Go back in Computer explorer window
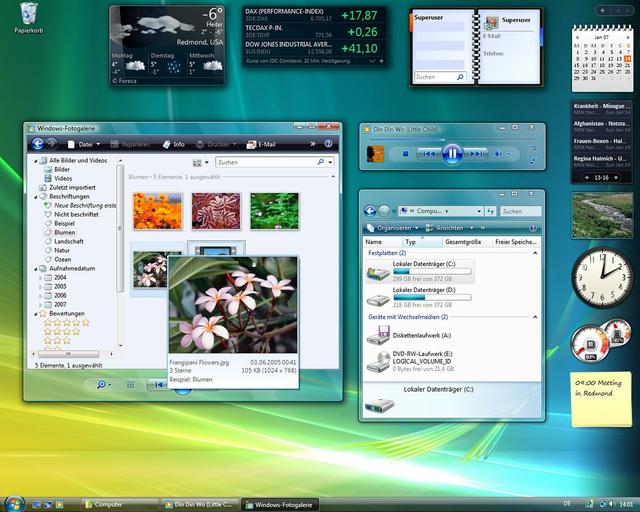 (x=370, y=211)
